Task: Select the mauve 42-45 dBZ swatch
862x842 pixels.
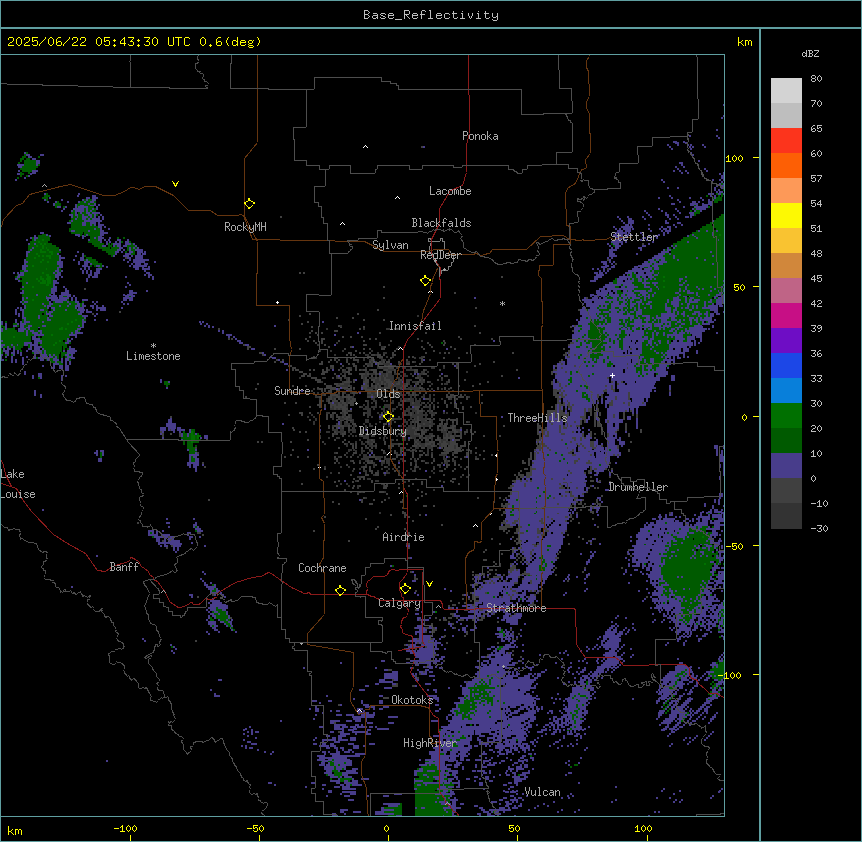Action: pos(786,291)
